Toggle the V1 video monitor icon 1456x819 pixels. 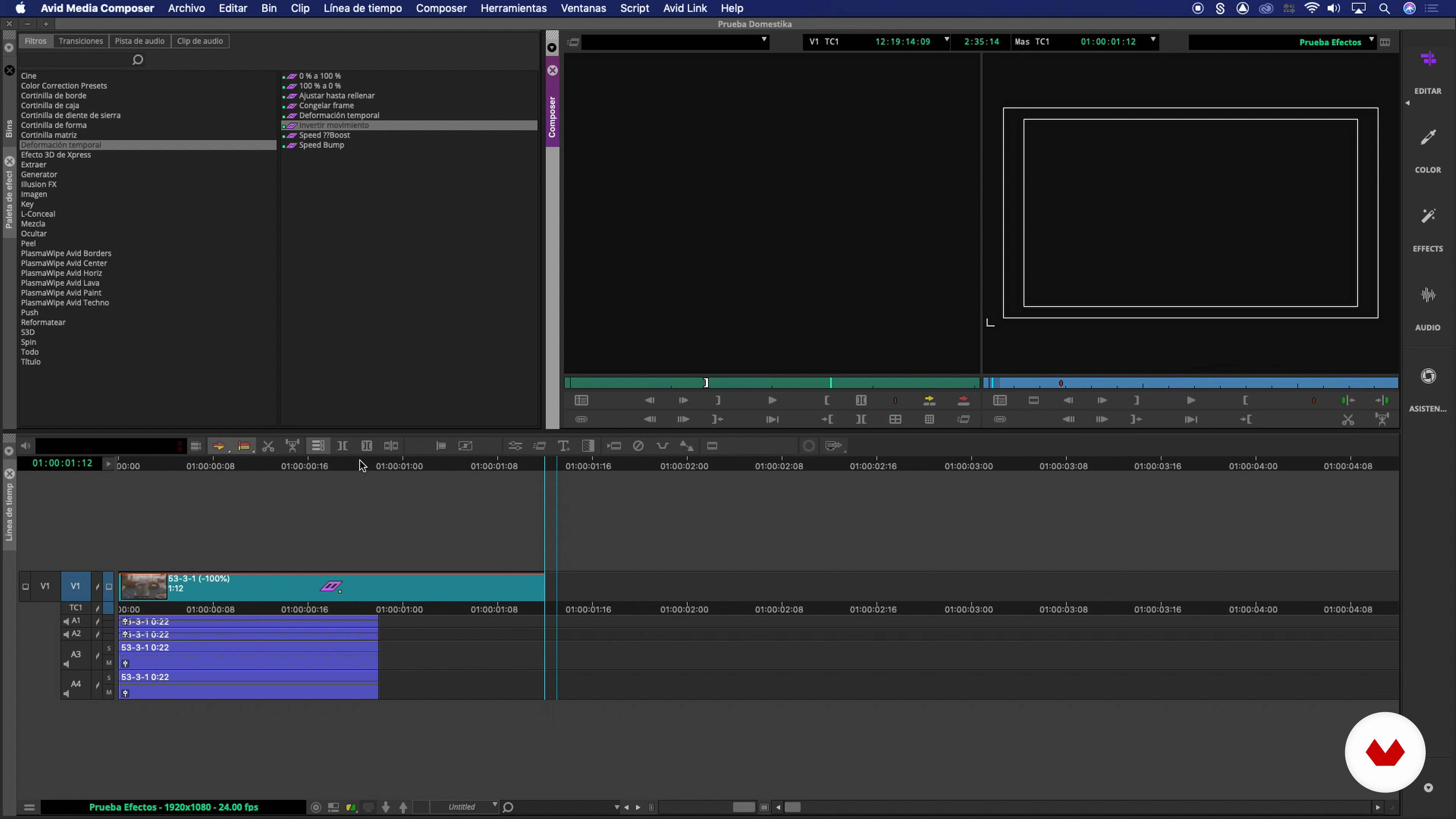(109, 587)
